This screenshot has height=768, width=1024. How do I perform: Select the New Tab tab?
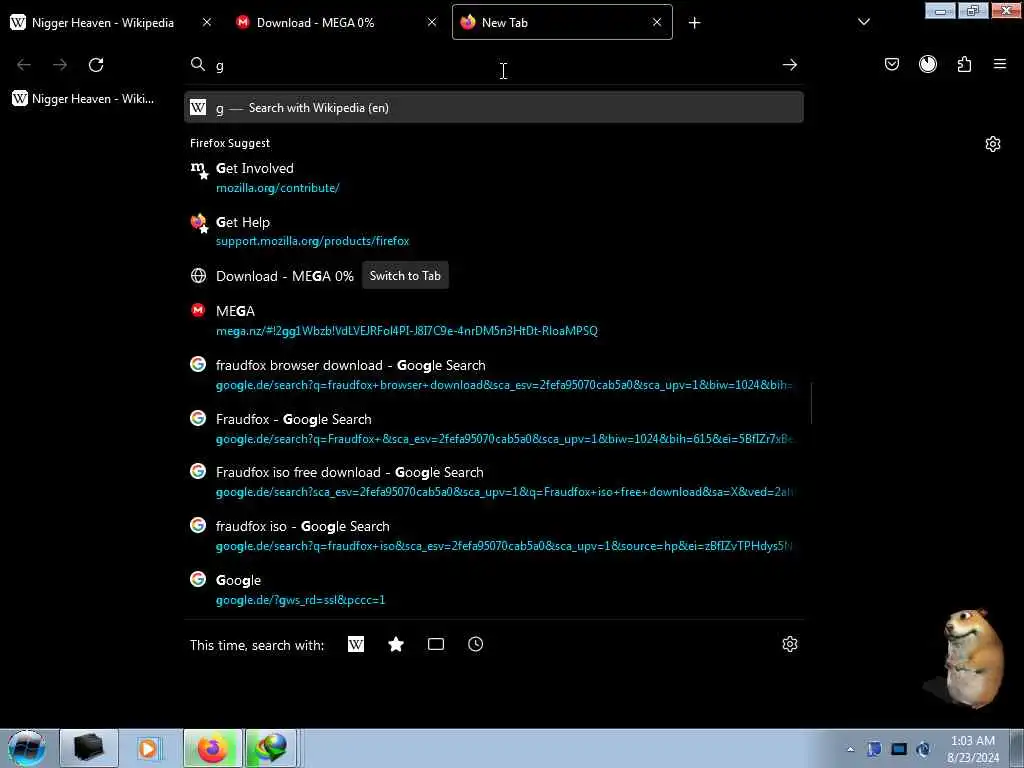562,22
